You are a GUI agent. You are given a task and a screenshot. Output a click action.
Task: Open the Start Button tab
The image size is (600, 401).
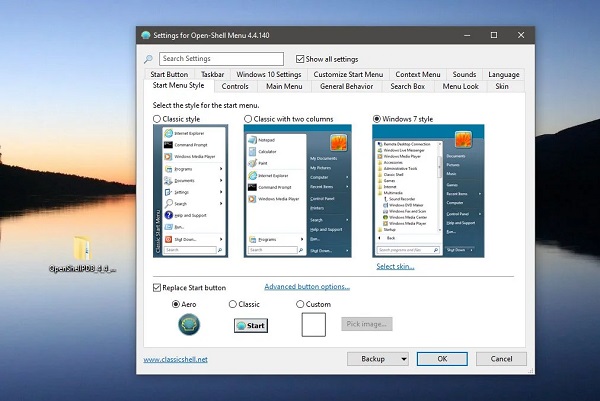(x=169, y=74)
